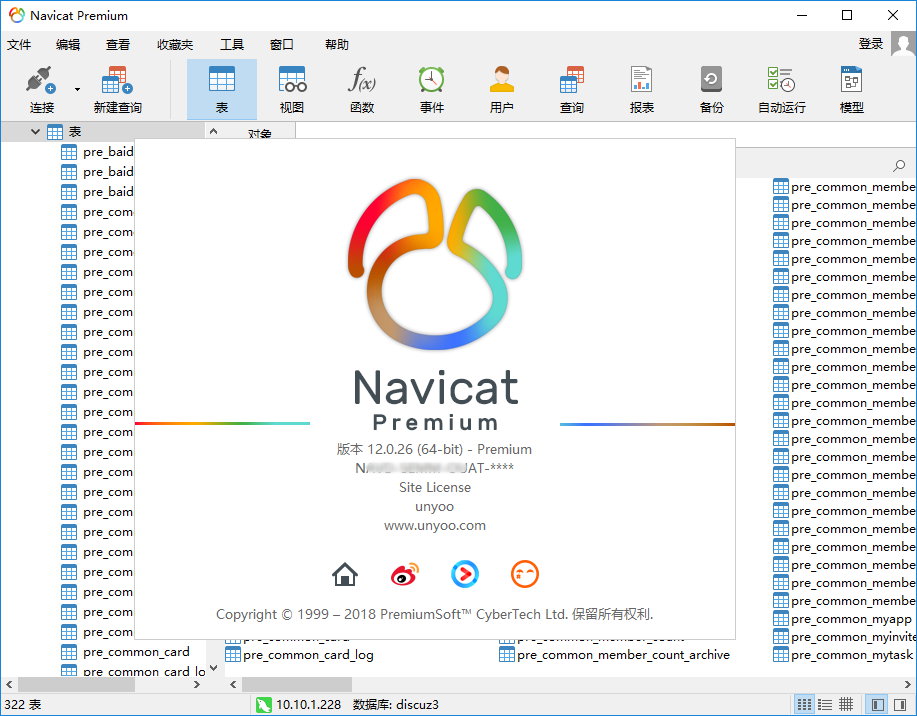Image resolution: width=917 pixels, height=716 pixels.
Task: Open the 帮助 menu
Action: tap(337, 44)
